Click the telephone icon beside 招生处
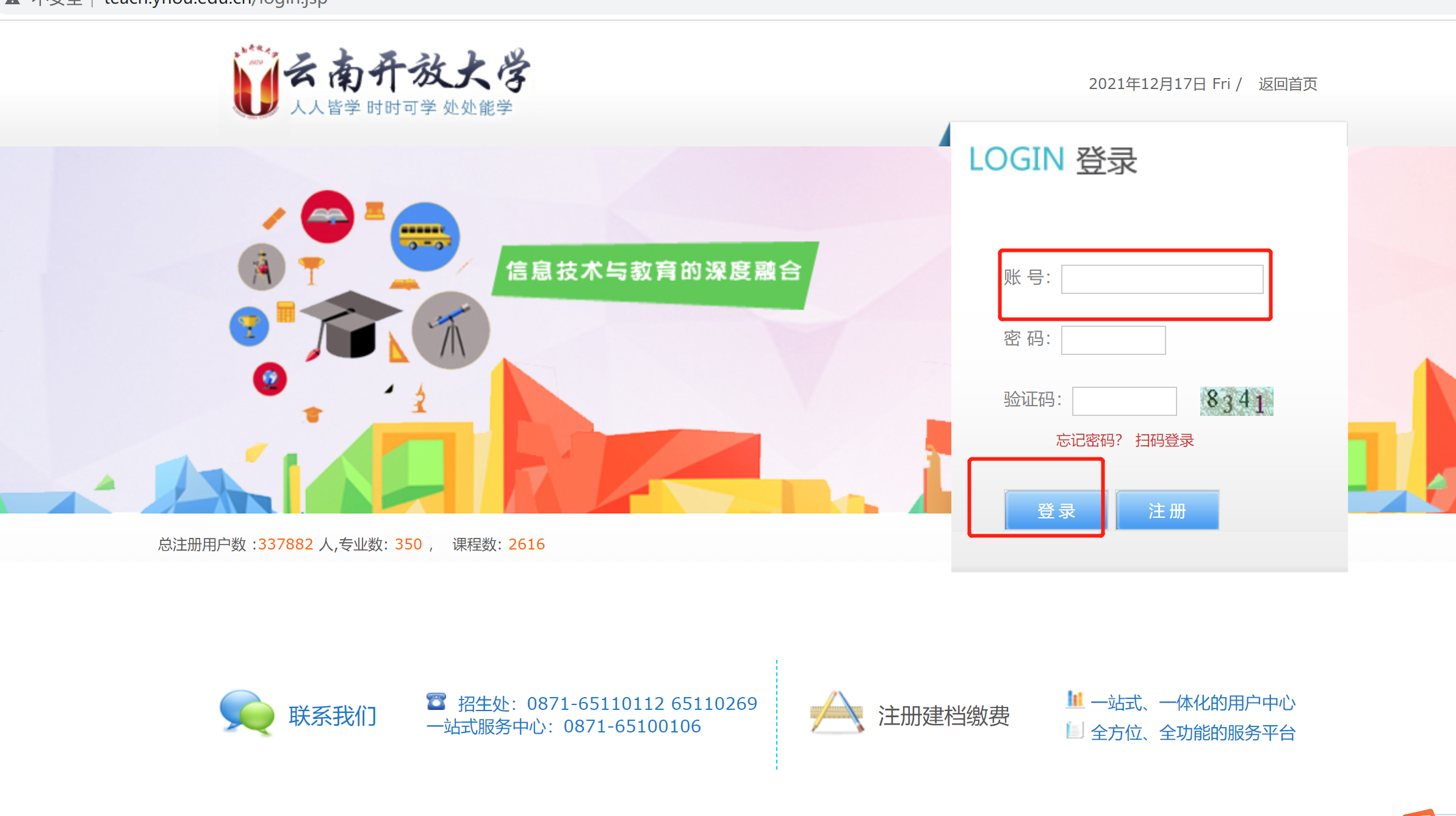The width and height of the screenshot is (1456, 816). (x=436, y=701)
